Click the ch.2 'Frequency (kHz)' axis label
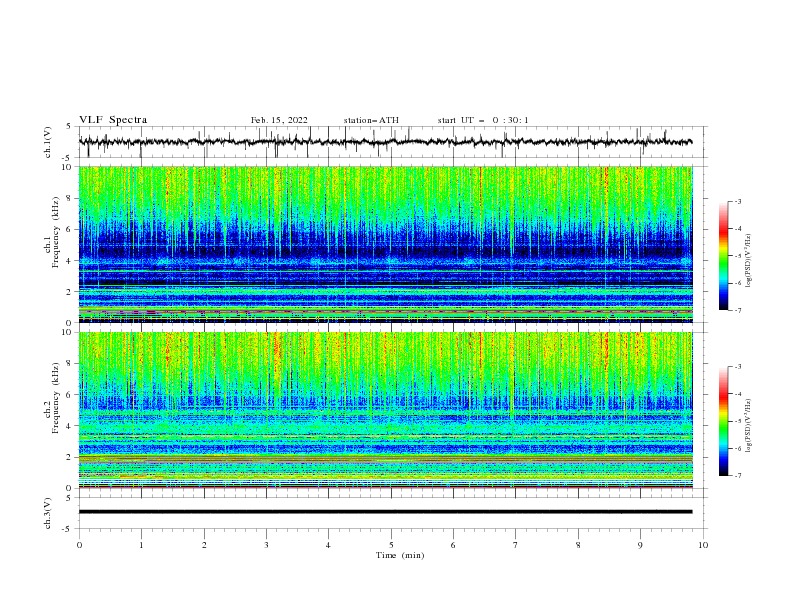Image resolution: width=792 pixels, height=612 pixels. tap(56, 398)
